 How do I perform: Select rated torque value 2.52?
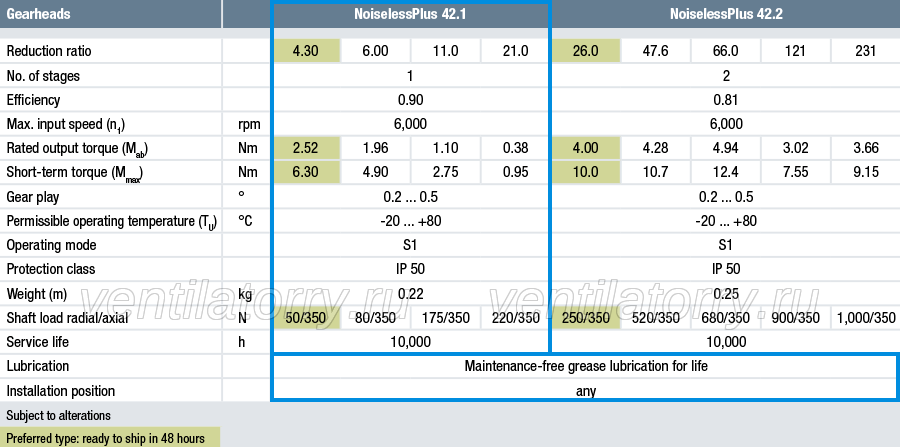[305, 148]
